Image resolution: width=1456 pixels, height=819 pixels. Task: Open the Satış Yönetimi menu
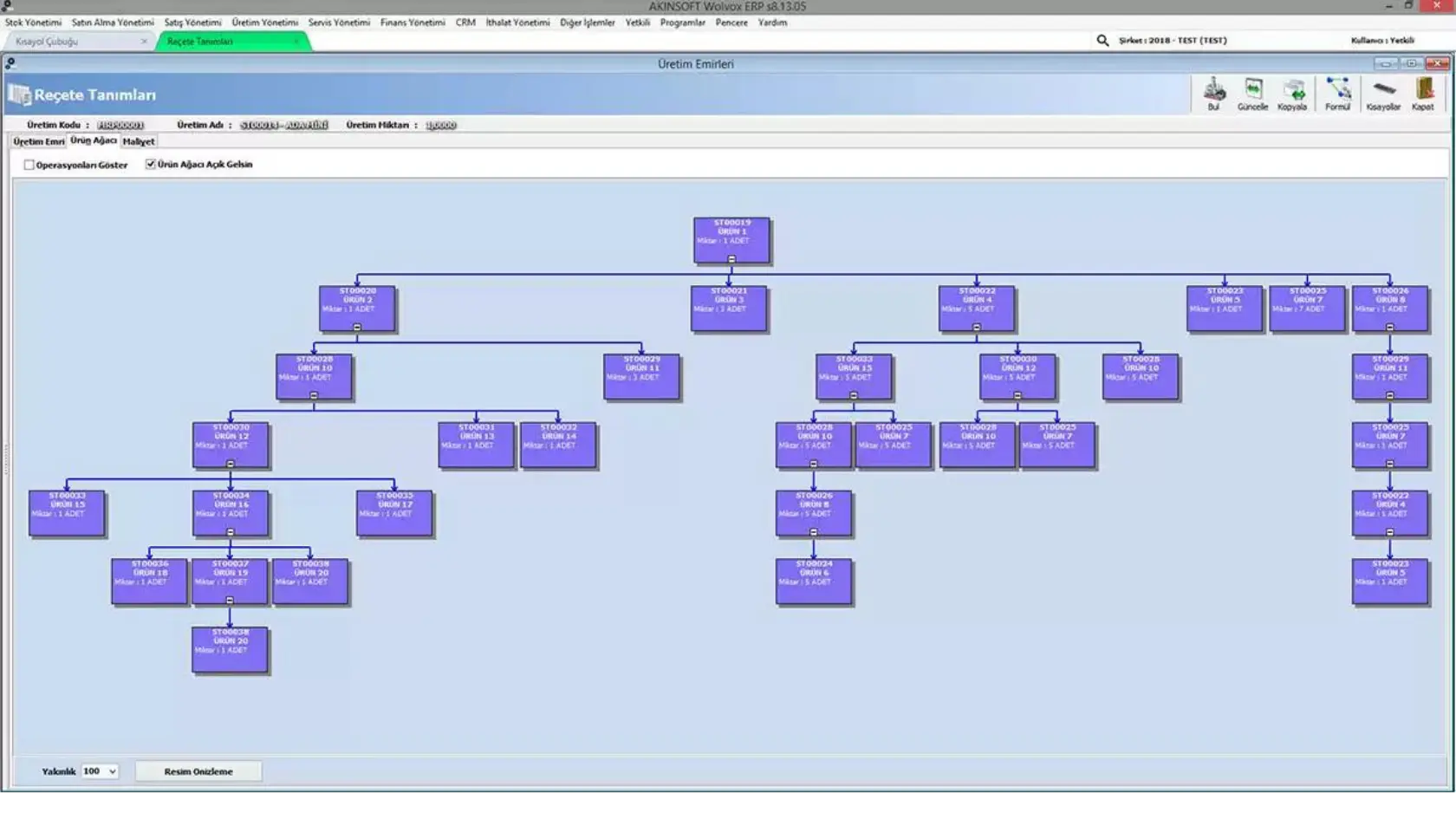pyautogui.click(x=192, y=23)
